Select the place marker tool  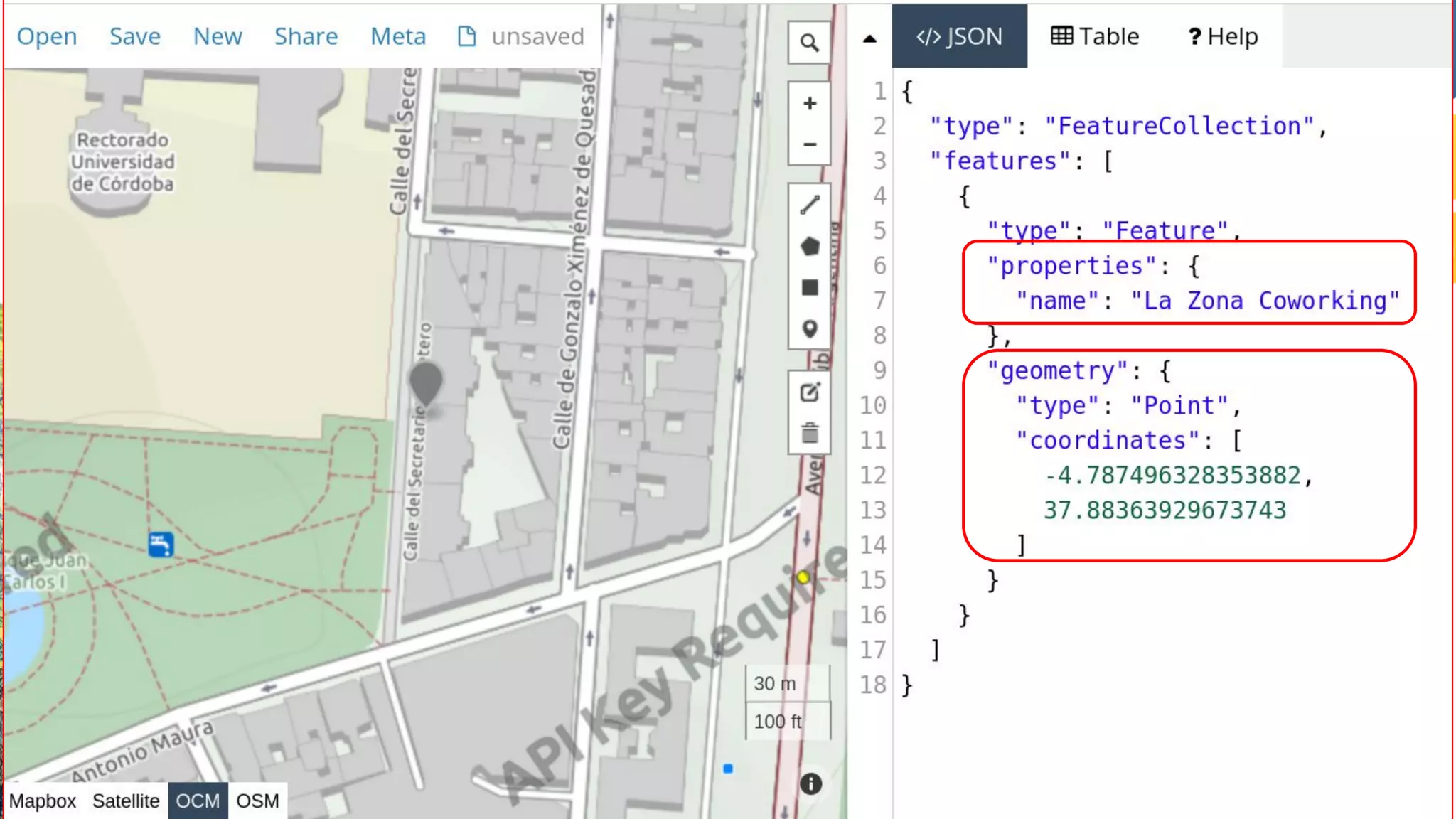[809, 328]
